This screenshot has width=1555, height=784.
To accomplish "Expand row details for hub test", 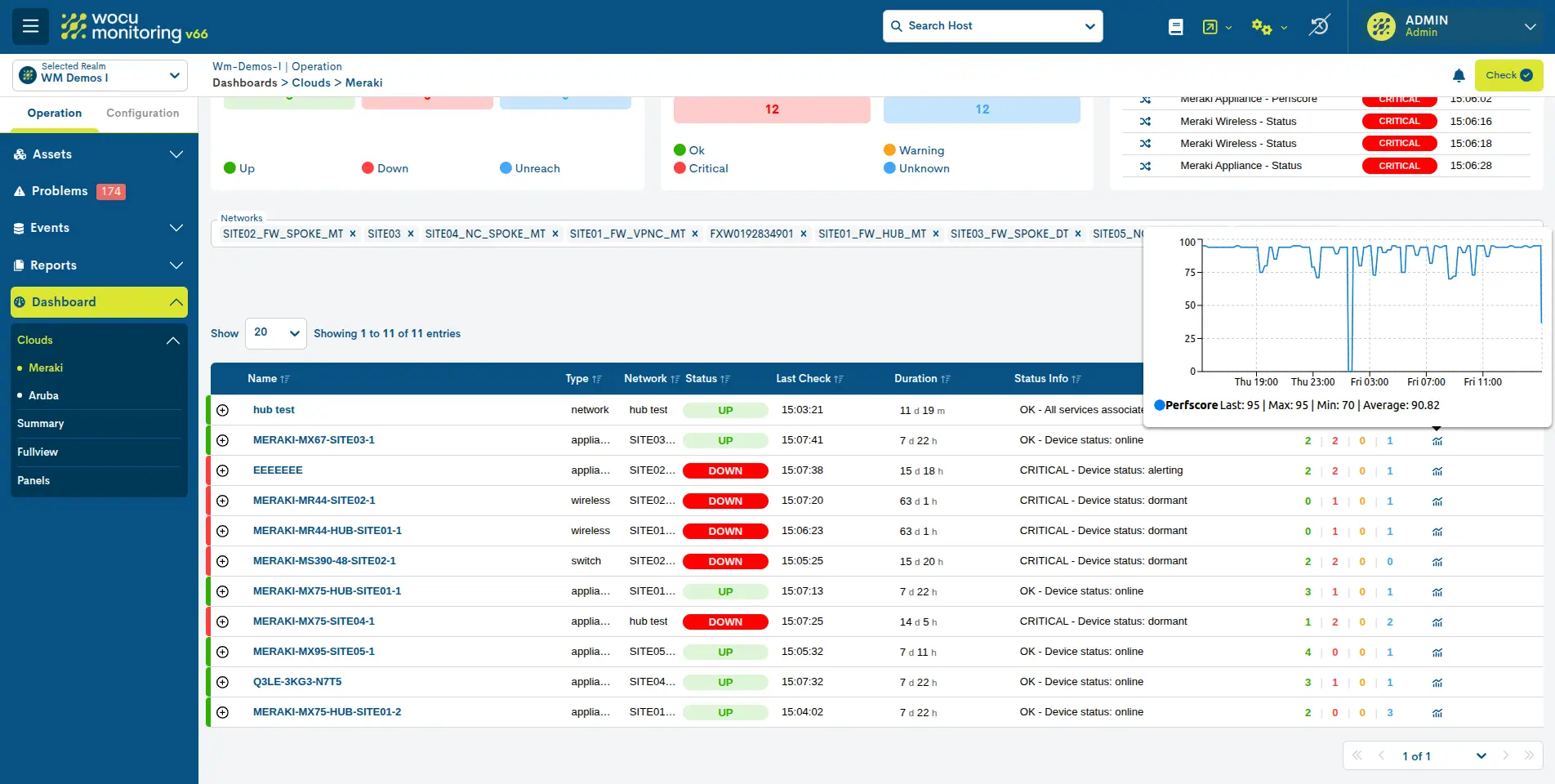I will (x=222, y=410).
